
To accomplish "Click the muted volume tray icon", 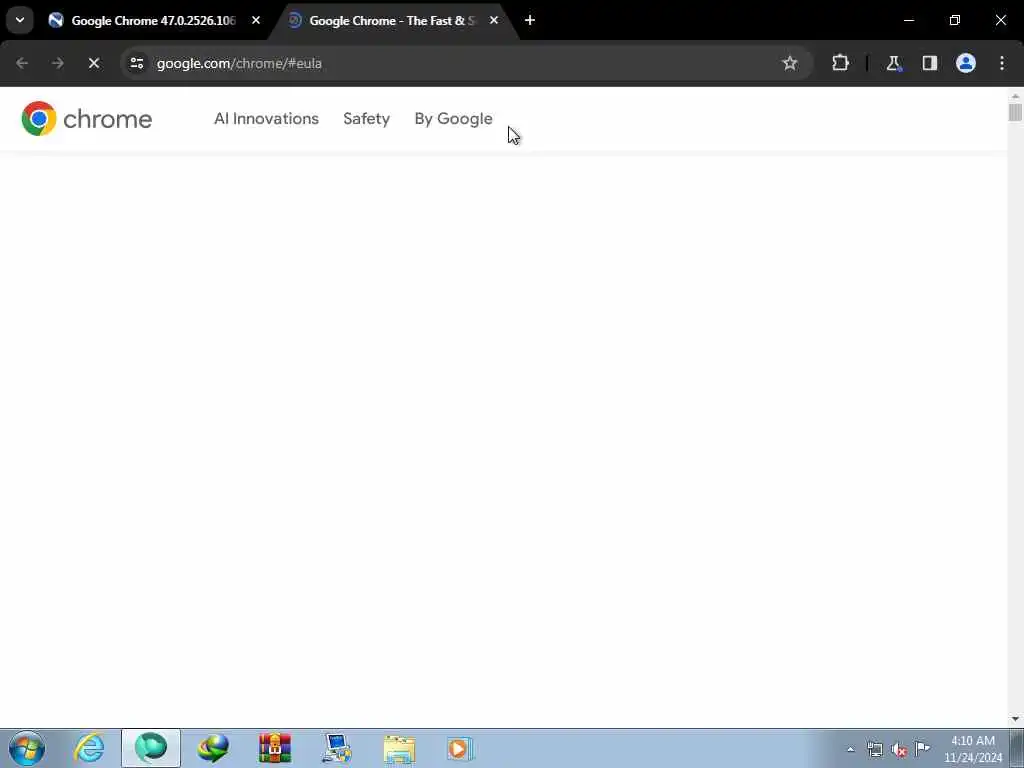I will (899, 749).
